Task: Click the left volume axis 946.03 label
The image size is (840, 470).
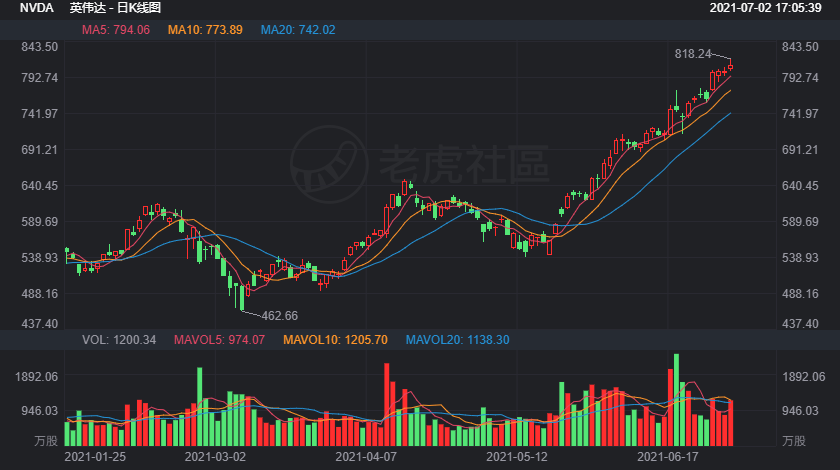Action: coord(40,411)
